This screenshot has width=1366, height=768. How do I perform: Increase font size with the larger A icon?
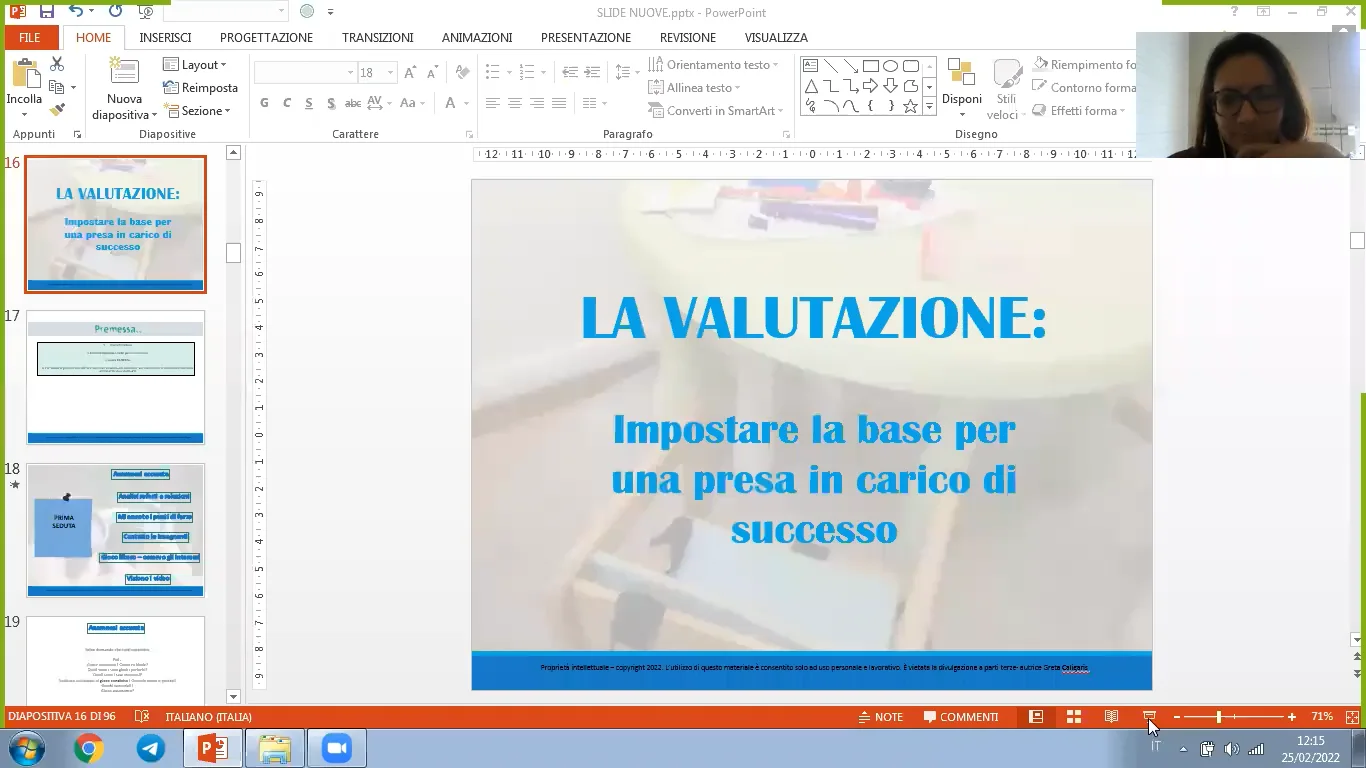click(412, 73)
